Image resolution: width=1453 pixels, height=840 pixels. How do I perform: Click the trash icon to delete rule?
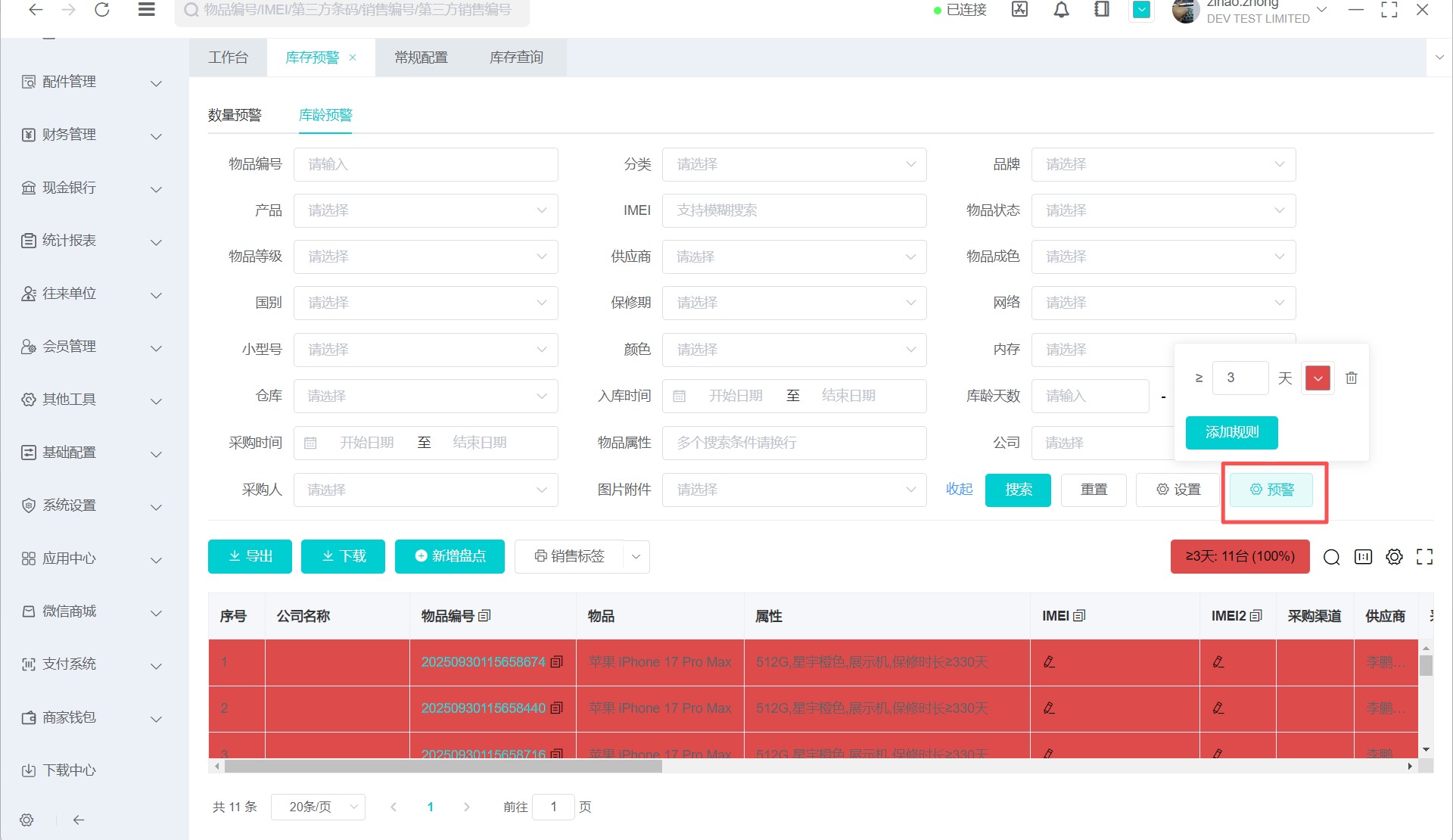point(1352,378)
